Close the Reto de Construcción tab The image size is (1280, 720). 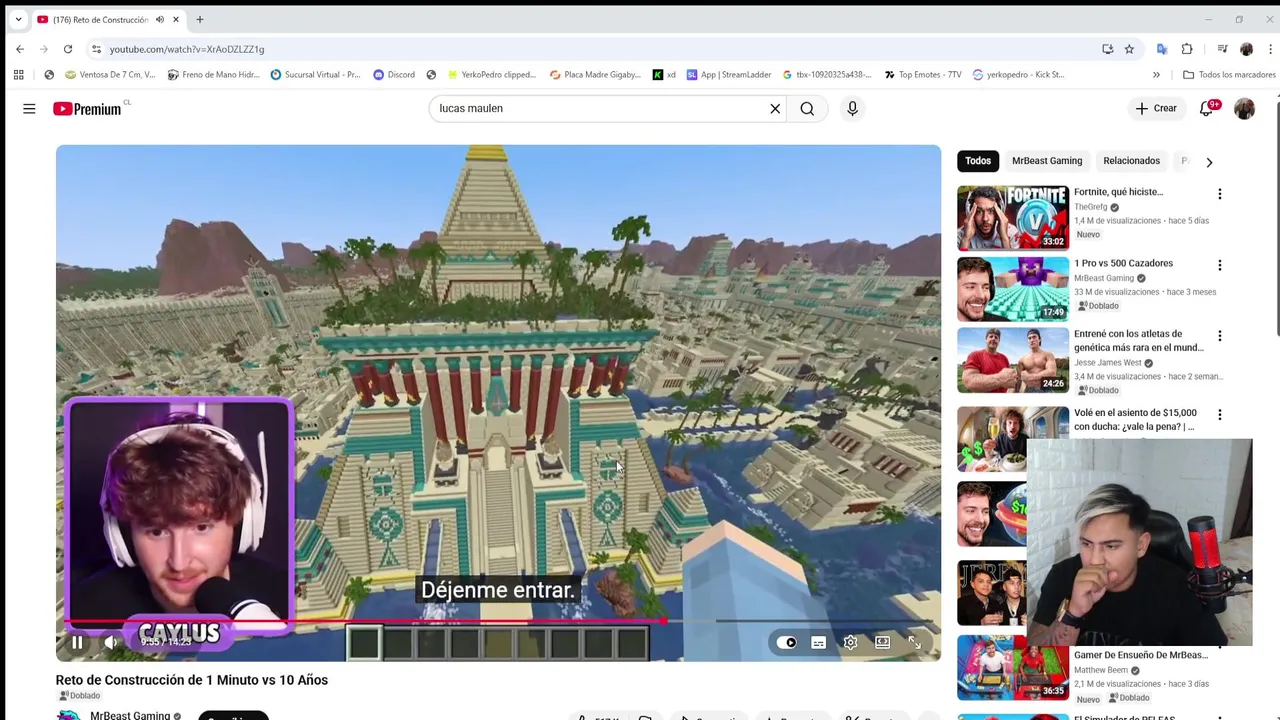(176, 19)
